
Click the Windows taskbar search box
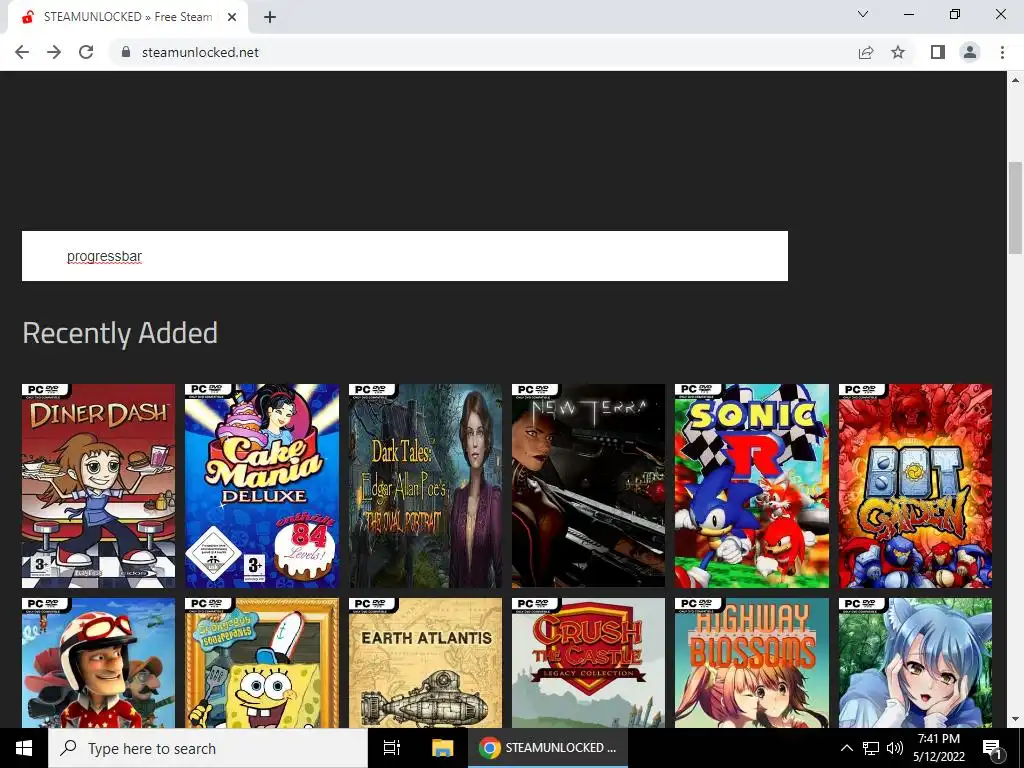click(208, 748)
